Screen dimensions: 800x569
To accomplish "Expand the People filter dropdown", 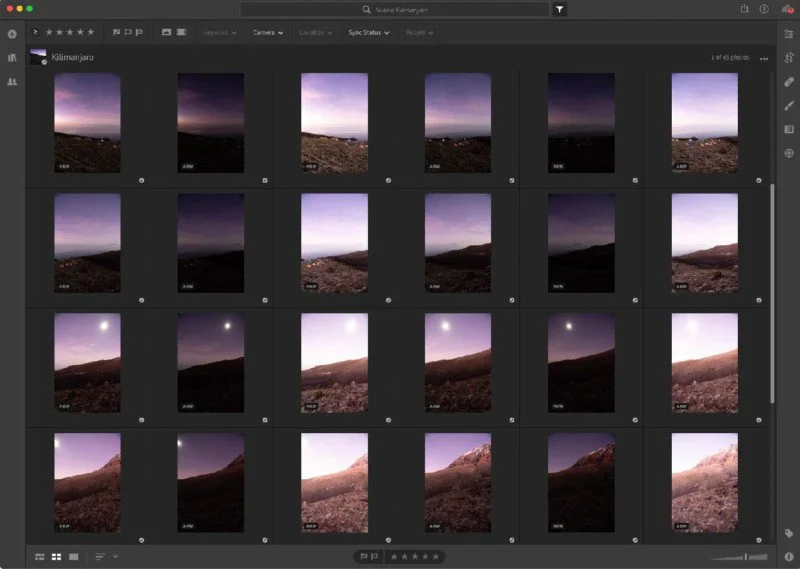I will coord(419,33).
